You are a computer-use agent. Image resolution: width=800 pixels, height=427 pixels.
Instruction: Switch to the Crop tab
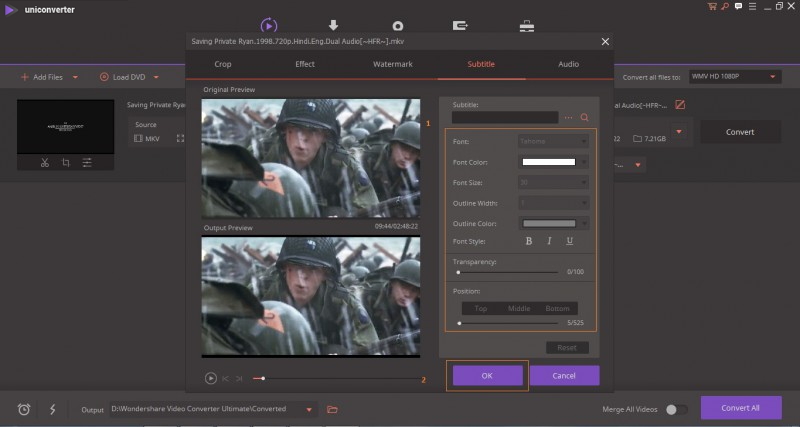click(222, 64)
